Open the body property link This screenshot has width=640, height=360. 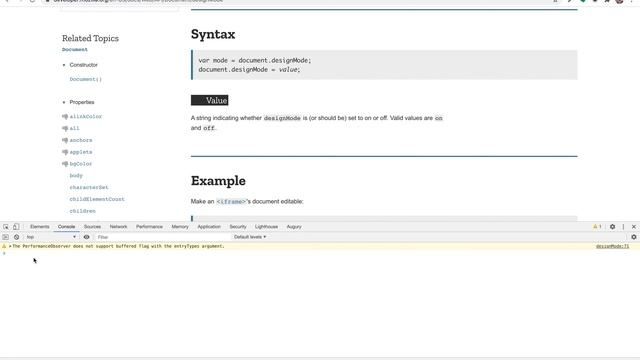tap(76, 176)
